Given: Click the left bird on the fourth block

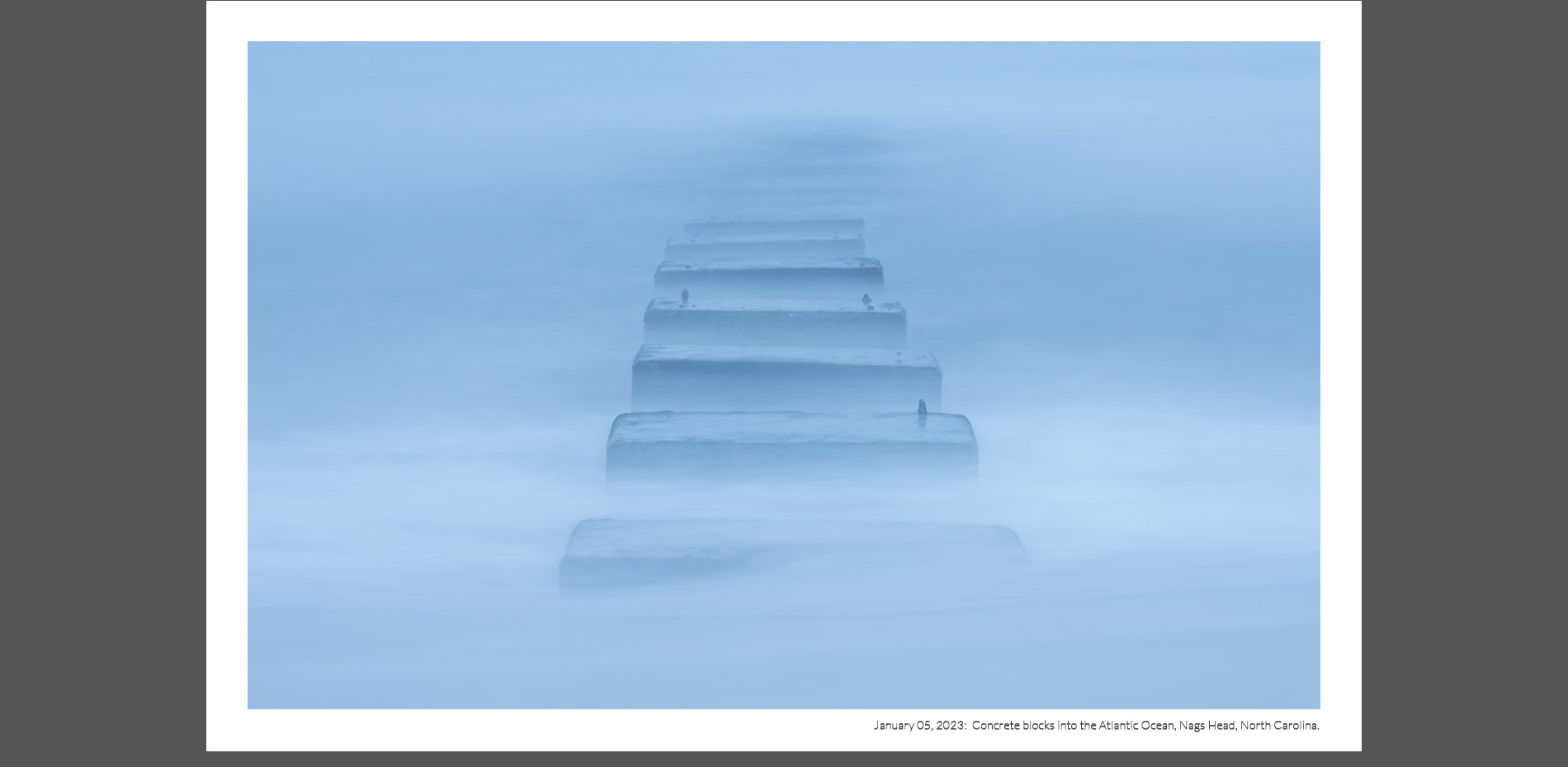Looking at the screenshot, I should [684, 297].
